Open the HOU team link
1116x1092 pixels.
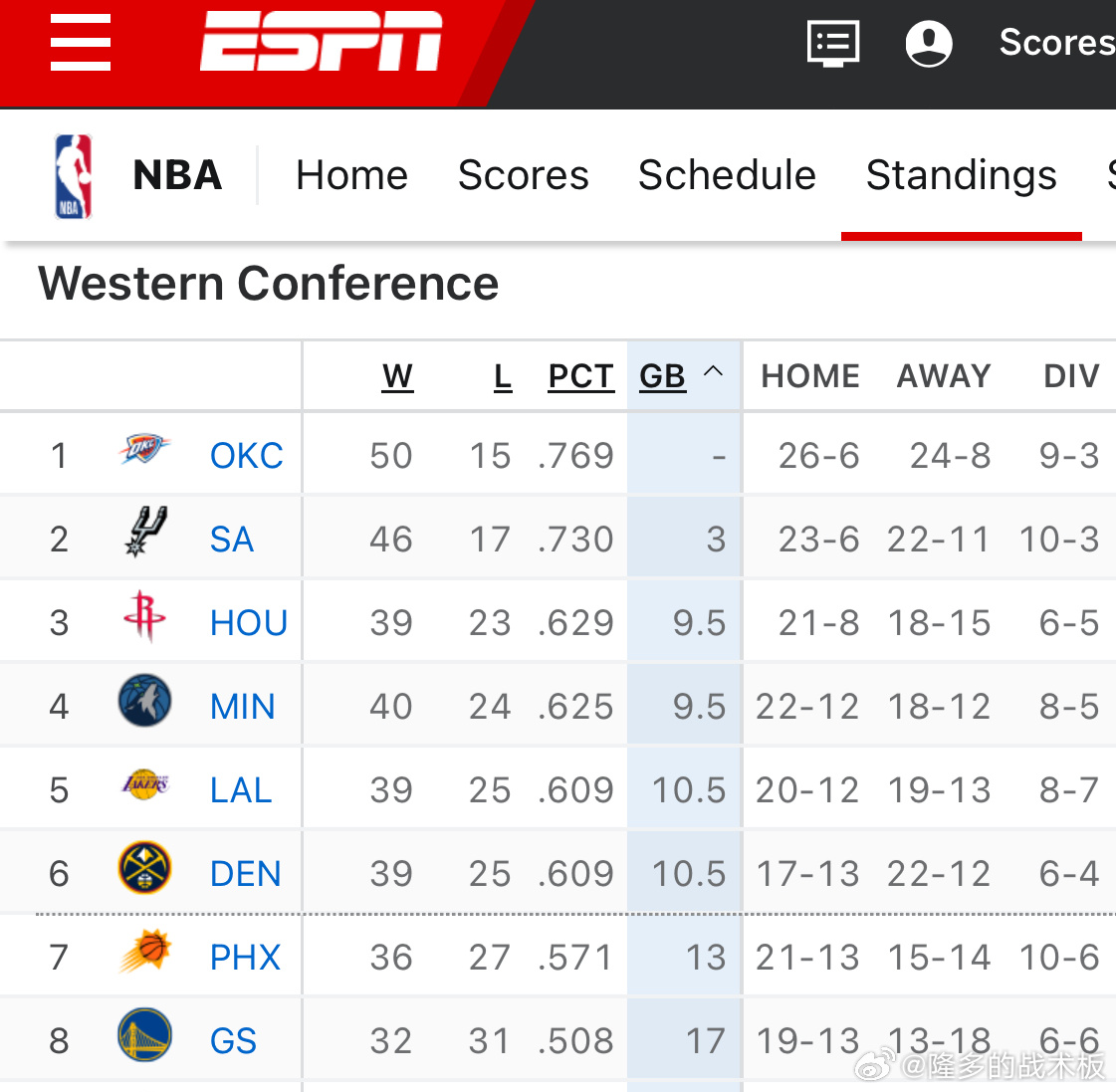pyautogui.click(x=248, y=623)
